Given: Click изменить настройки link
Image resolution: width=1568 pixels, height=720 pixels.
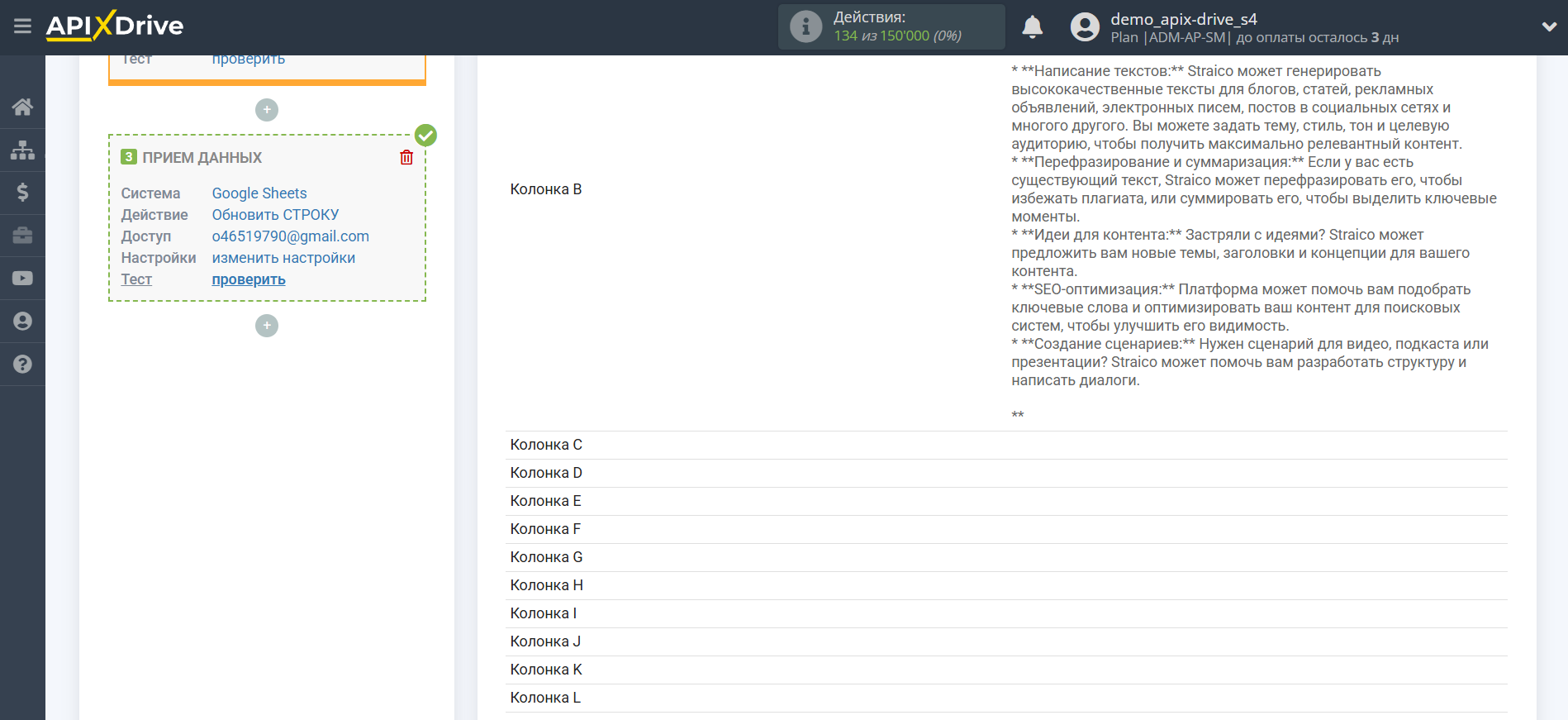Looking at the screenshot, I should click(x=283, y=258).
